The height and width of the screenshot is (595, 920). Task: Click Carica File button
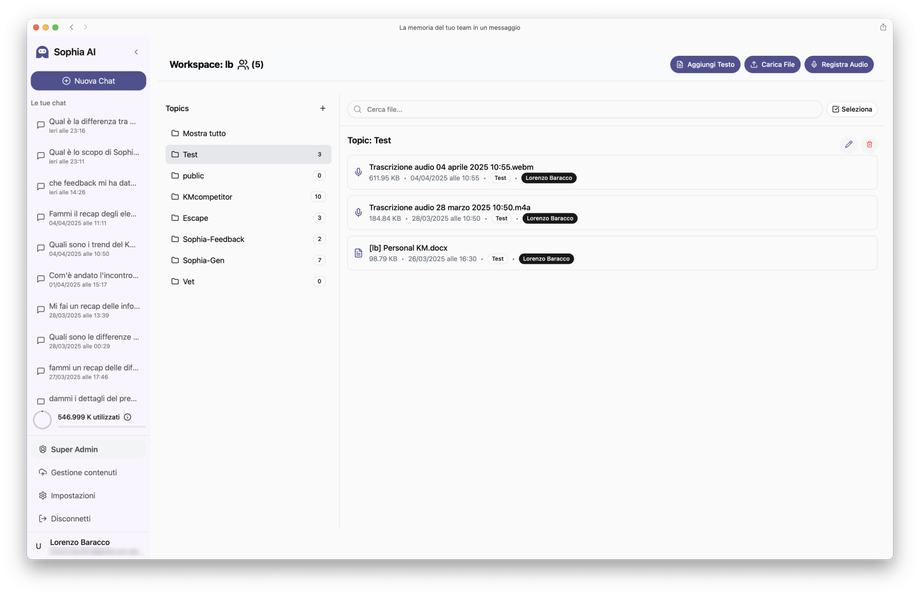click(x=772, y=65)
